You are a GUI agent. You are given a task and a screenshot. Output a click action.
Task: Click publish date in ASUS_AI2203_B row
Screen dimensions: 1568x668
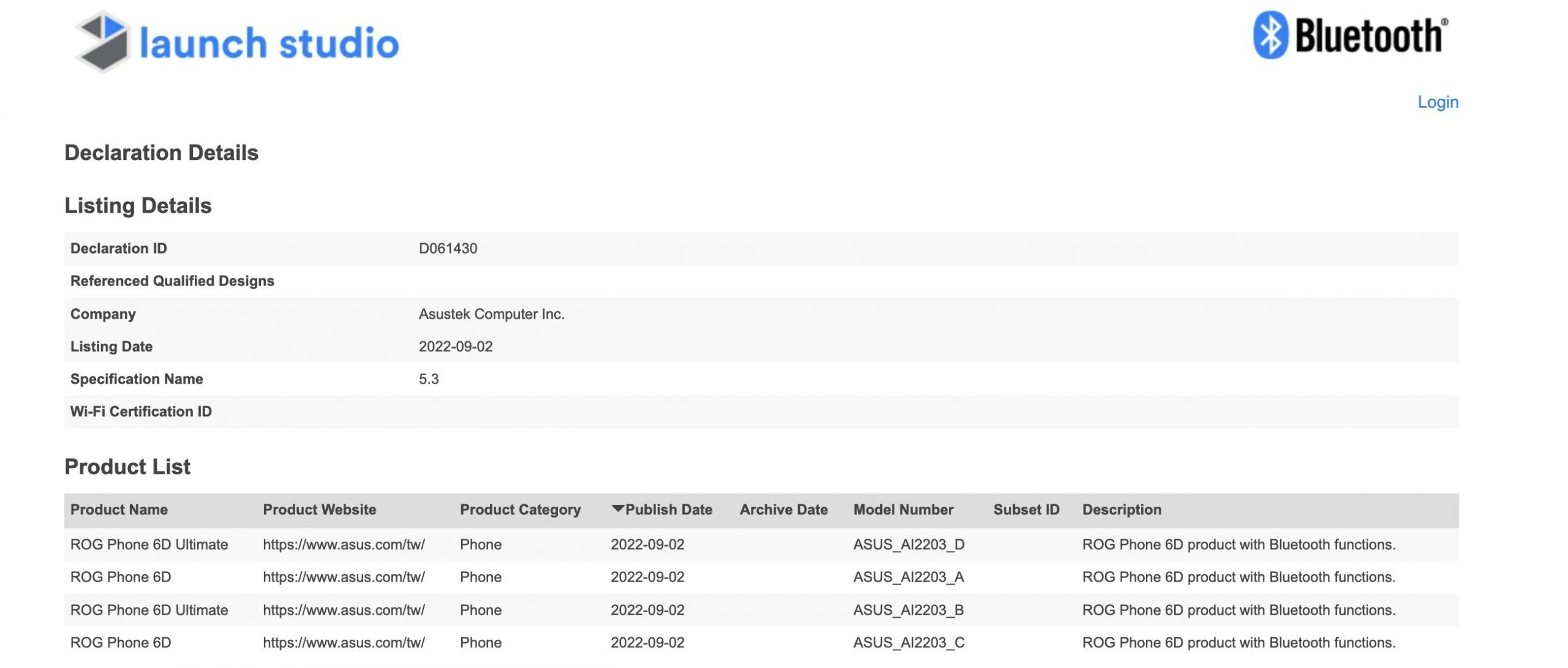647,610
